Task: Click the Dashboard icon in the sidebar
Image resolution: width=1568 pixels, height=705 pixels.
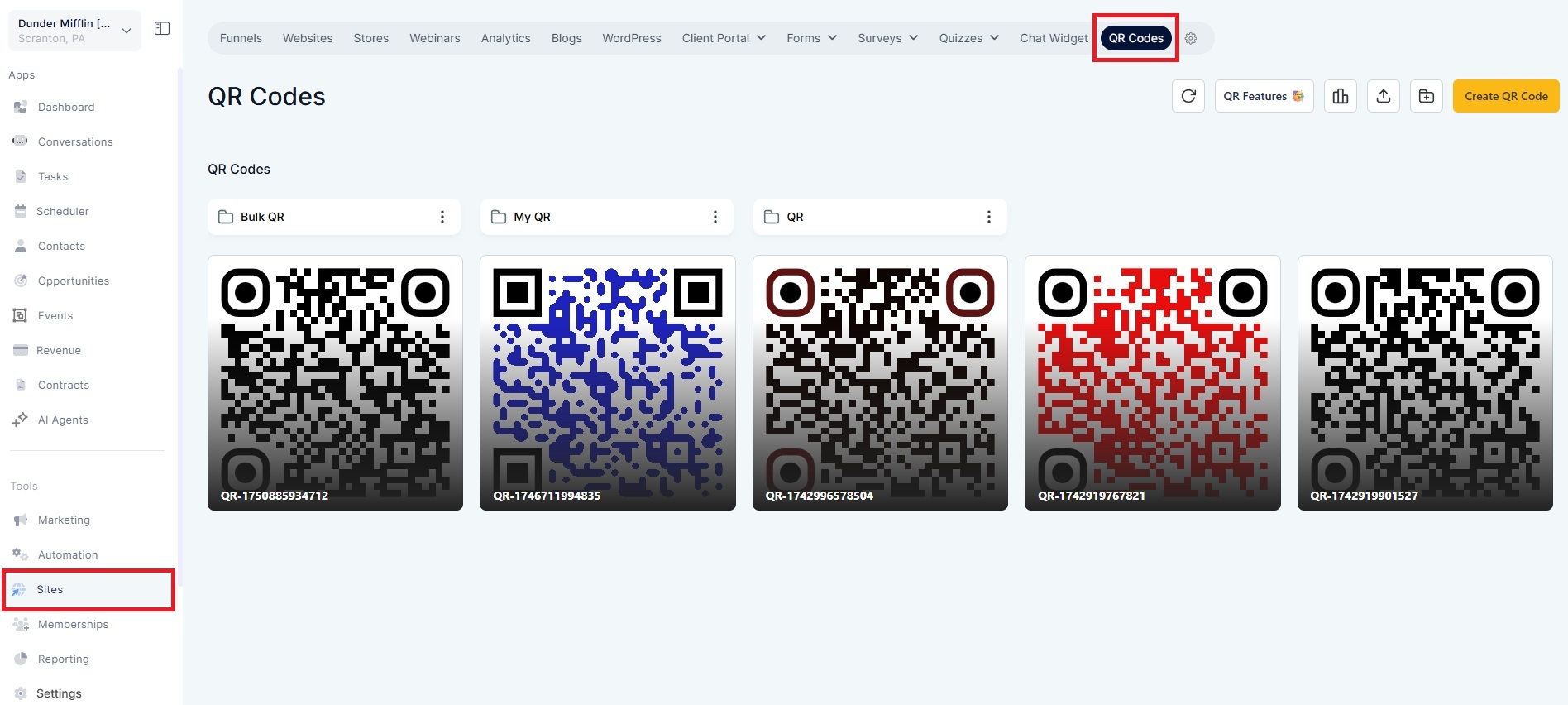Action: (x=21, y=107)
